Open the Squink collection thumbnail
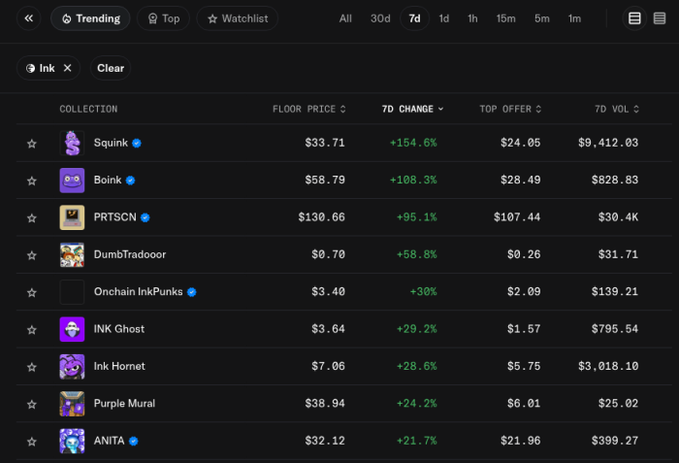 [72, 143]
